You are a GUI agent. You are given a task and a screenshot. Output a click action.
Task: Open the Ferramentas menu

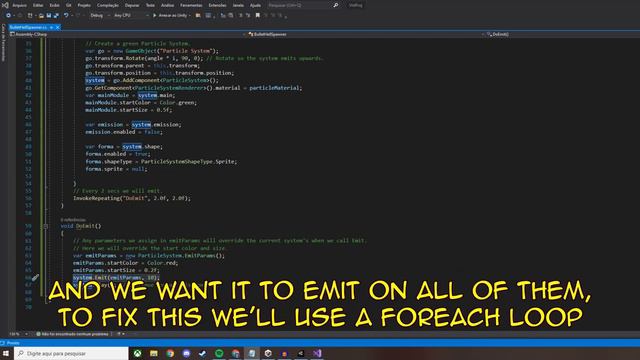pyautogui.click(x=191, y=5)
